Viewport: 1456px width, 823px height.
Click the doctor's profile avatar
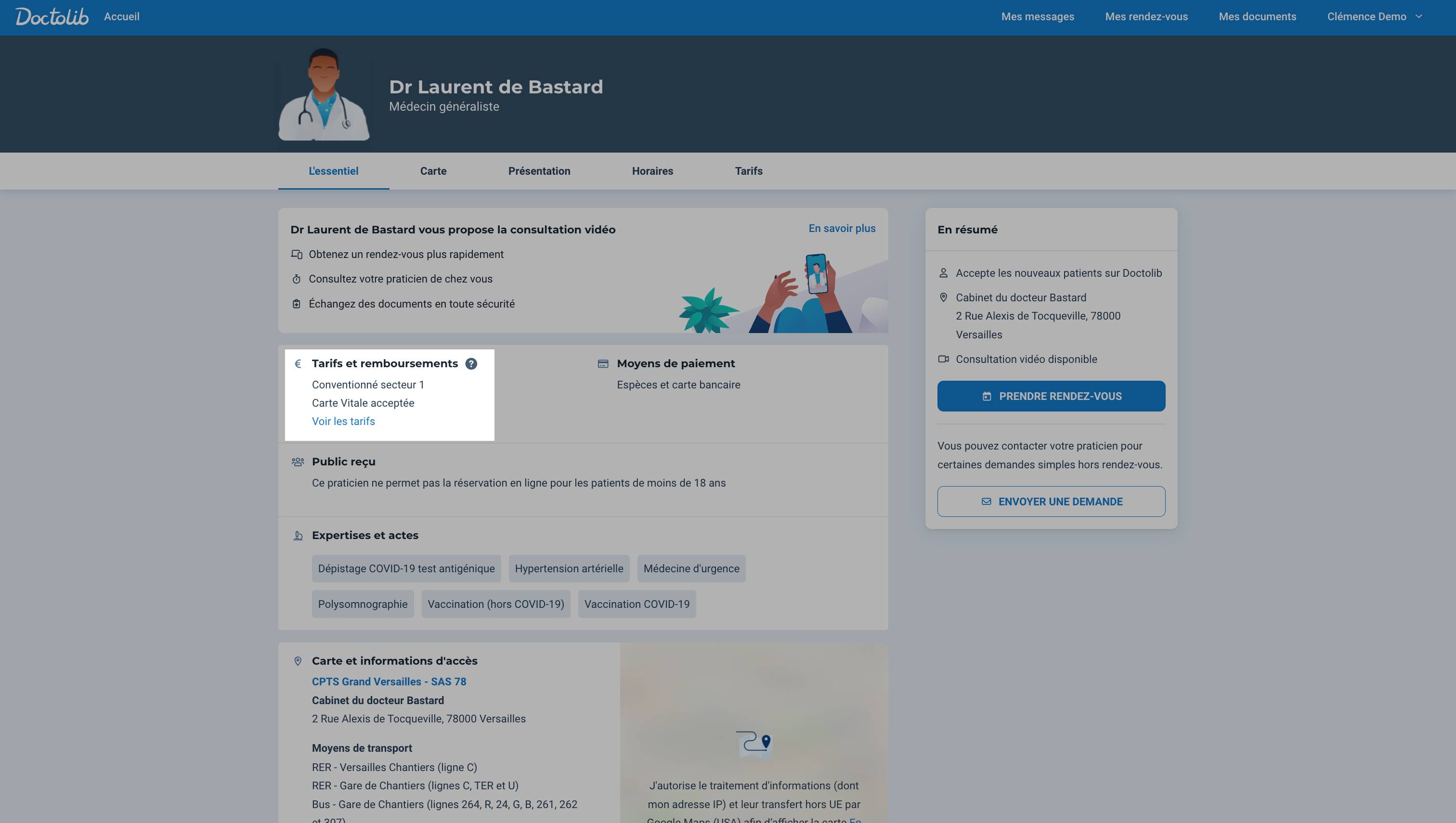[324, 94]
